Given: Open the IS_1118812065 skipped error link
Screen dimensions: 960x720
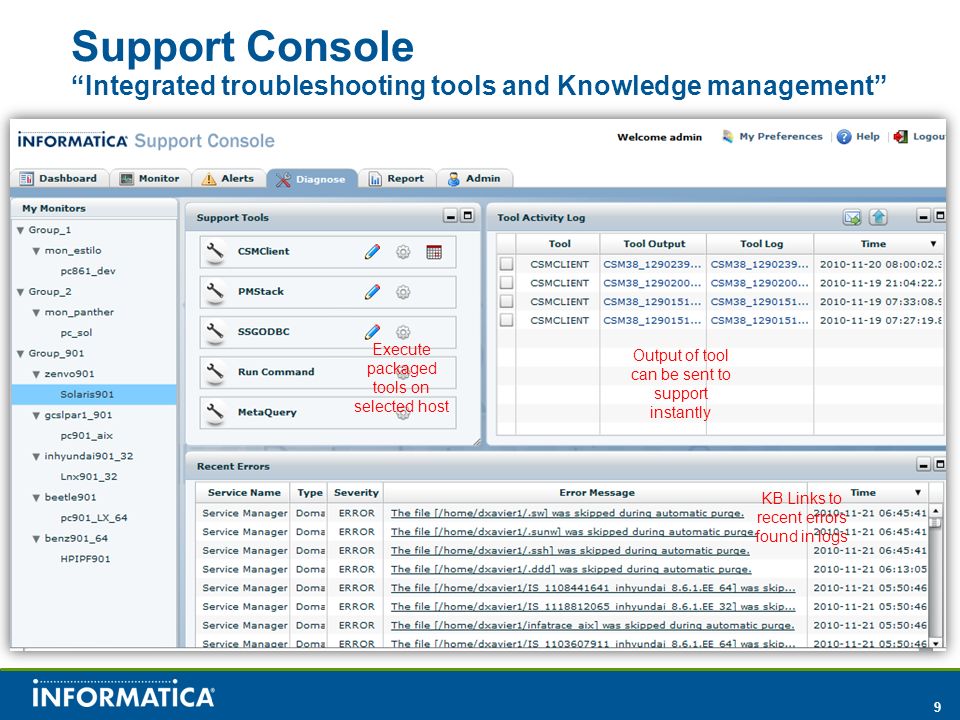Looking at the screenshot, I should (x=593, y=607).
